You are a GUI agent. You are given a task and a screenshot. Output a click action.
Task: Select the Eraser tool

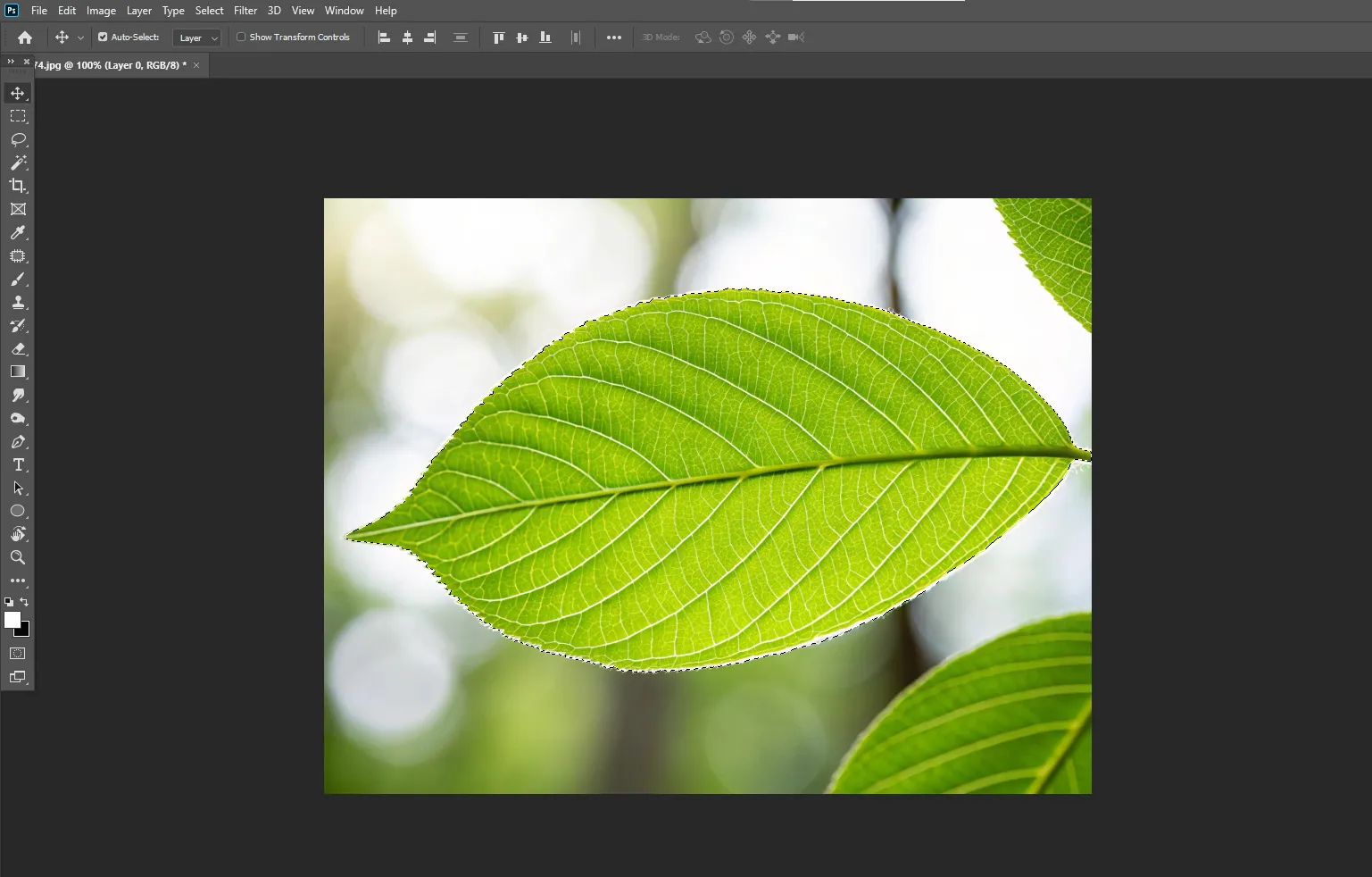pyautogui.click(x=18, y=349)
